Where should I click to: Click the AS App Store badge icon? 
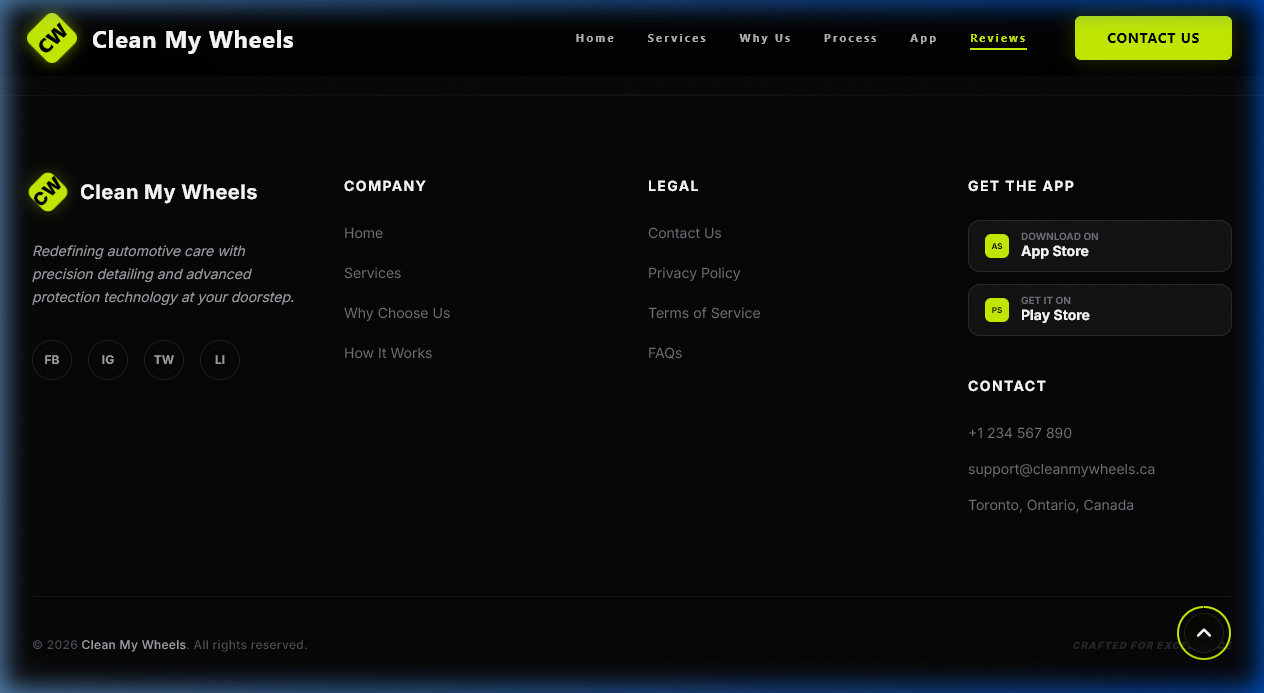pyautogui.click(x=997, y=246)
